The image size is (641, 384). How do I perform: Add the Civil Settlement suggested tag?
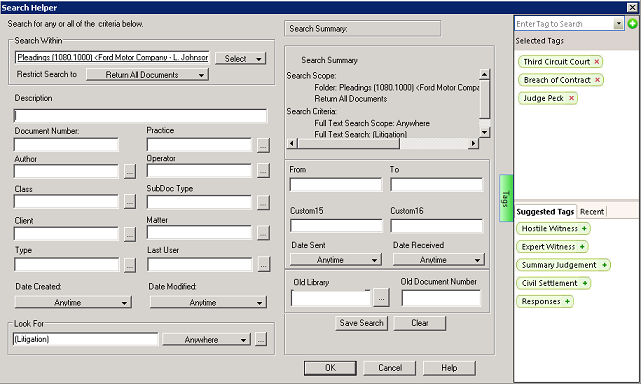pyautogui.click(x=585, y=283)
